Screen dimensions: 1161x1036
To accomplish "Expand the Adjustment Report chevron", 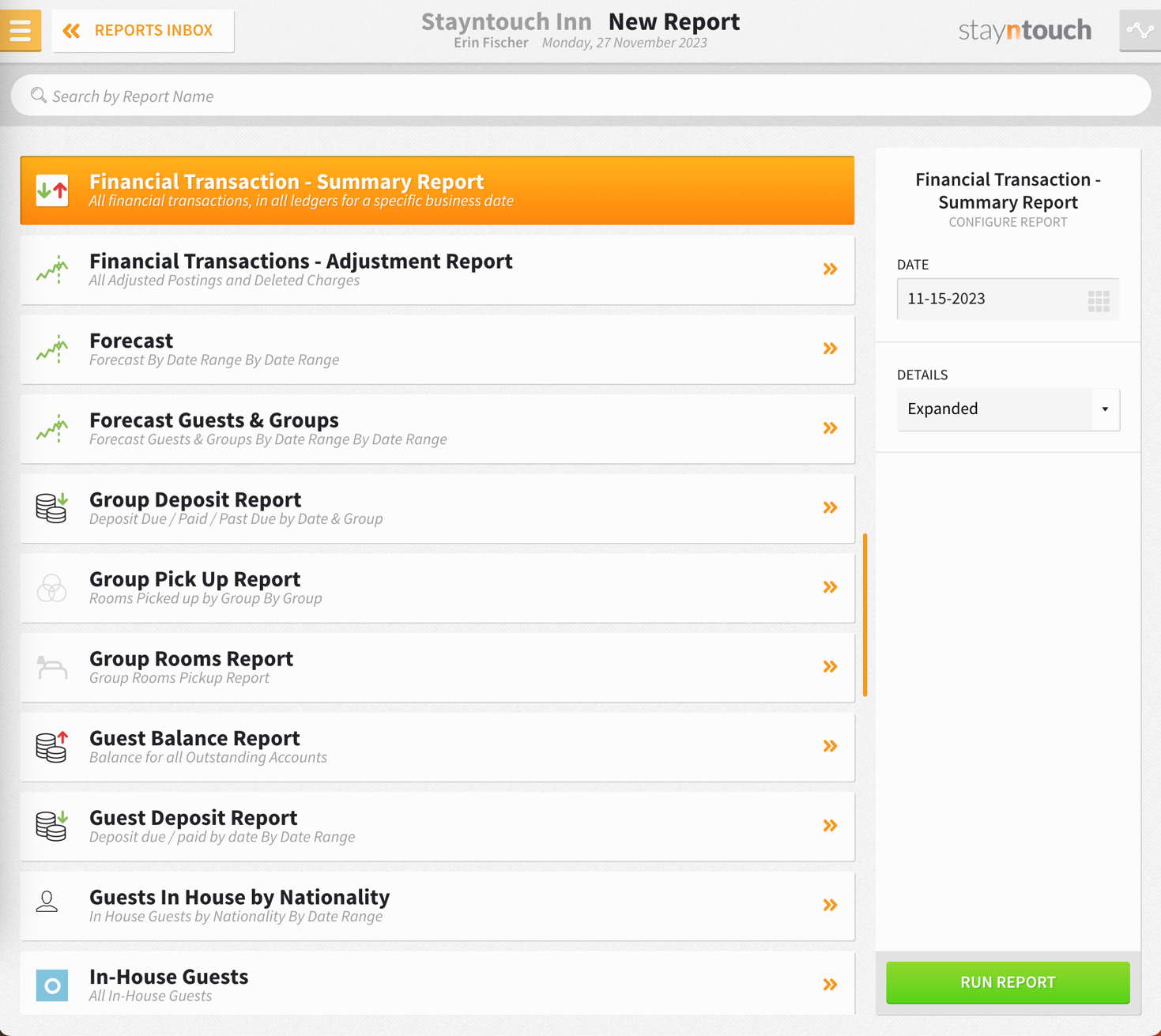I will 830,269.
